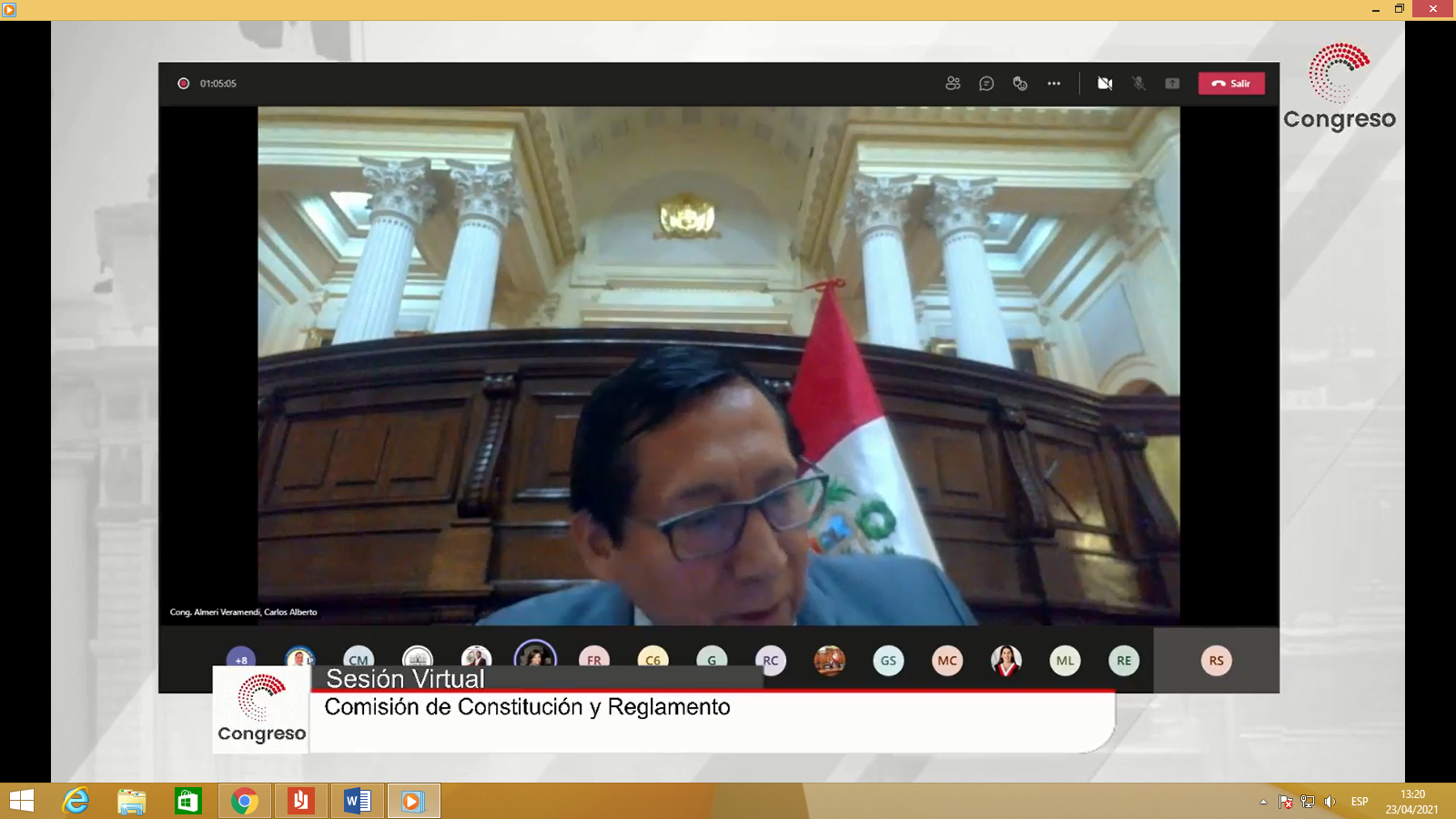Share content with the upload tray icon
The width and height of the screenshot is (1456, 819).
tap(1172, 84)
